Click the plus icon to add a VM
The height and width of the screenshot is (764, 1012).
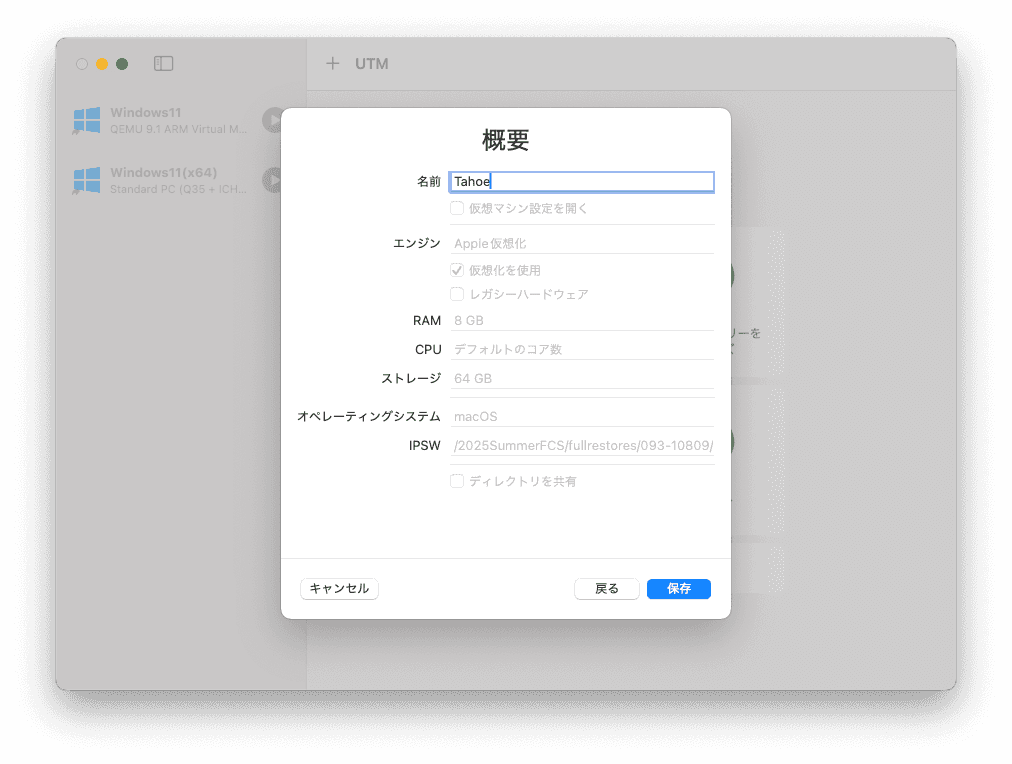click(332, 63)
